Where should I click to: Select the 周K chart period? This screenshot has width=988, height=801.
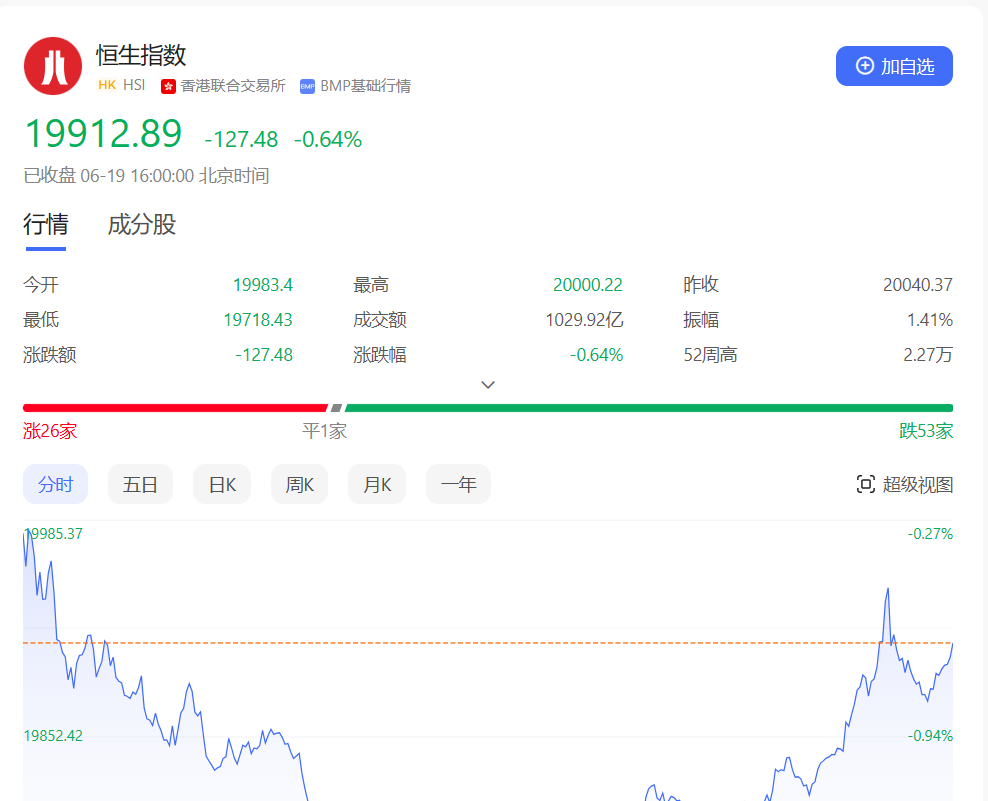(299, 484)
